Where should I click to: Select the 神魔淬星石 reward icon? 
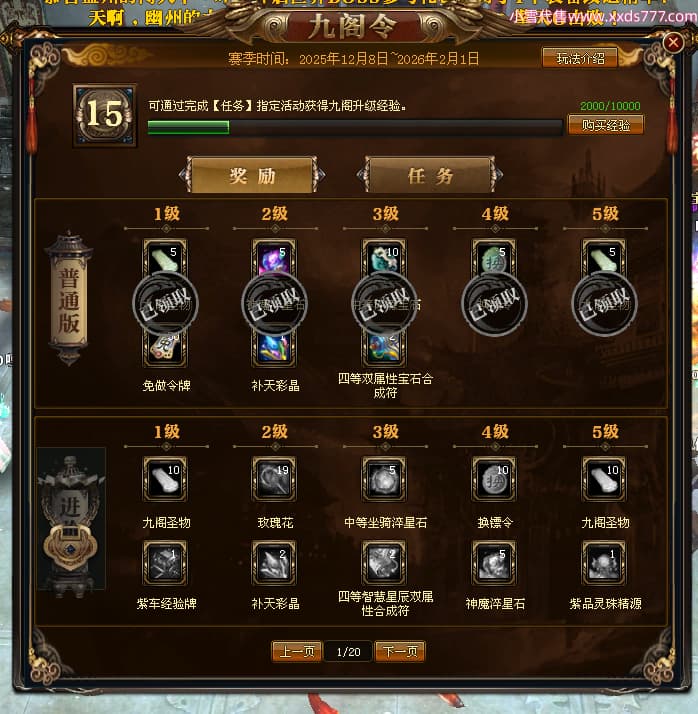coord(494,563)
